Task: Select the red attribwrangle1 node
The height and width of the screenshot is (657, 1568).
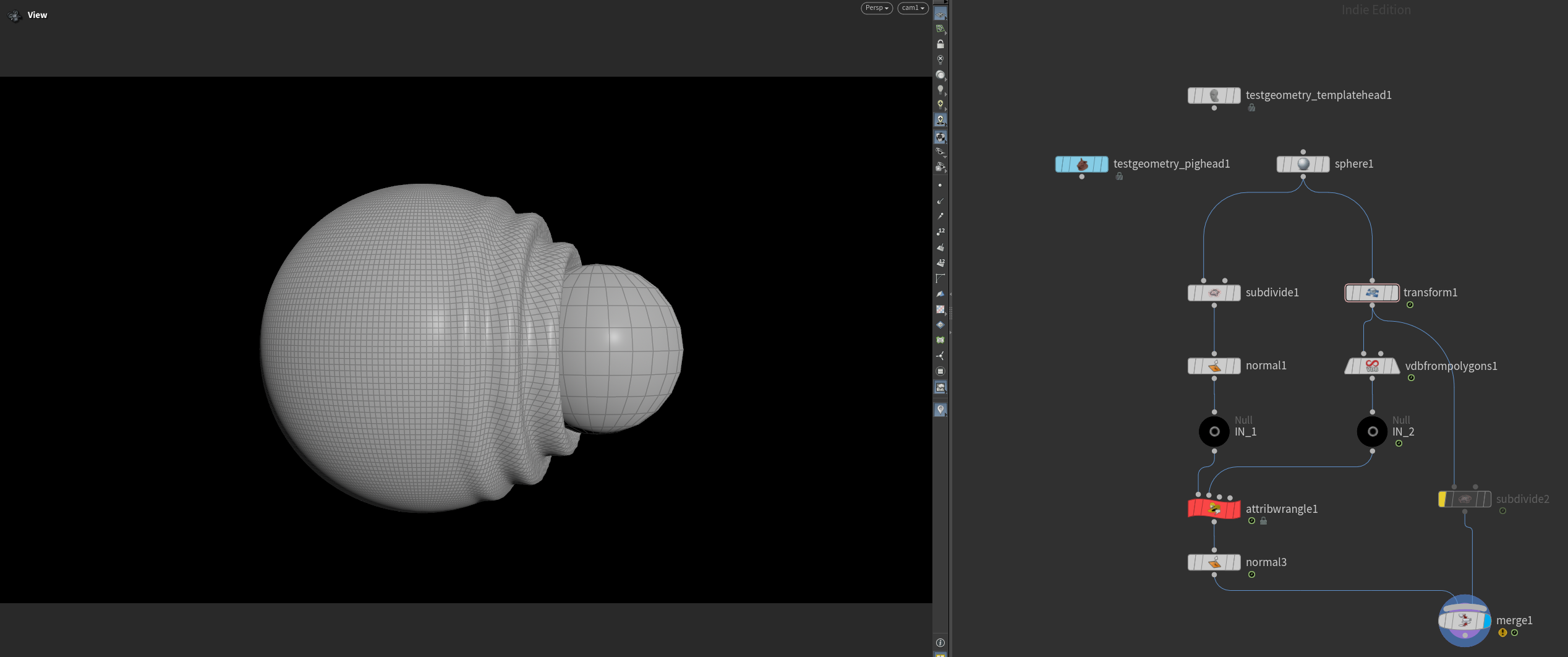Action: pos(1214,509)
